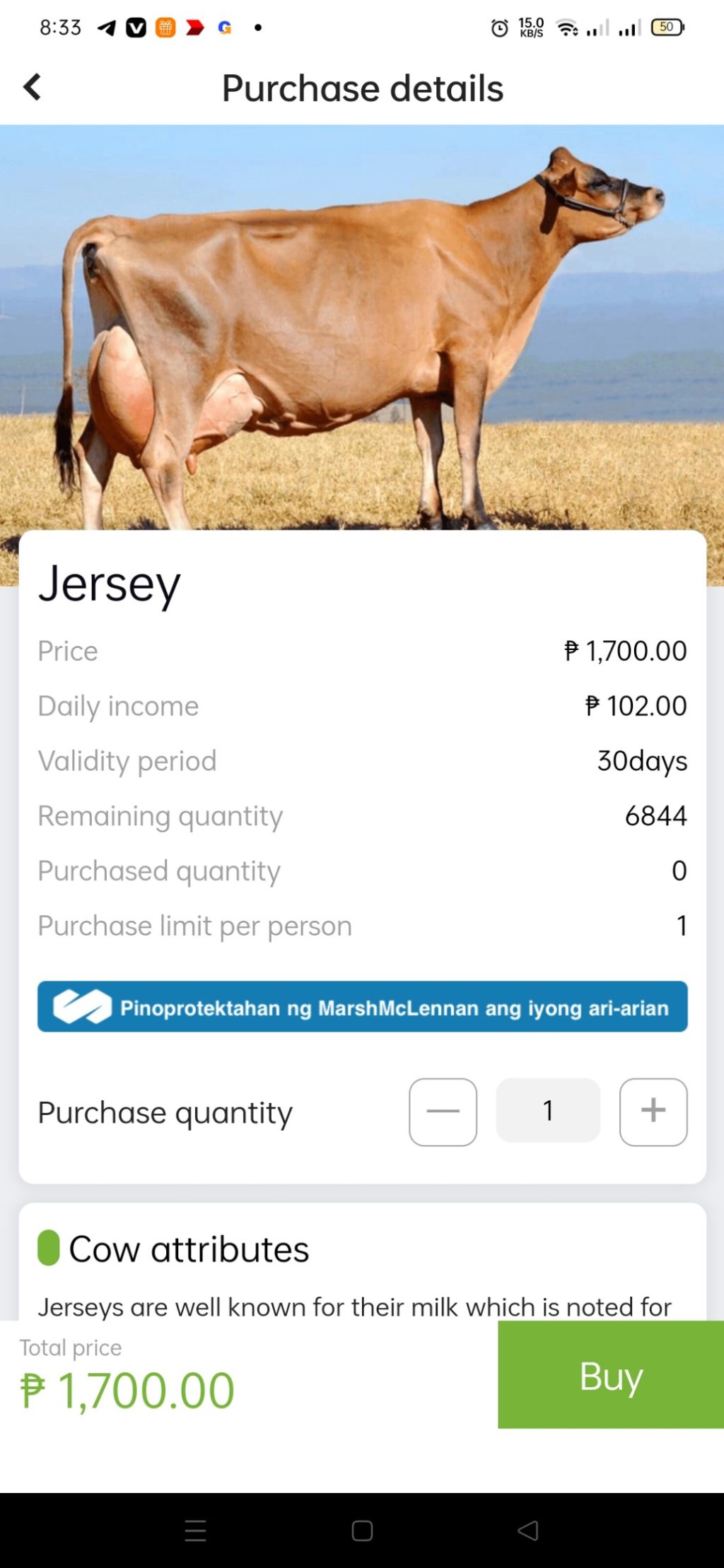
Task: Tap the Google notification icon
Action: (x=225, y=28)
